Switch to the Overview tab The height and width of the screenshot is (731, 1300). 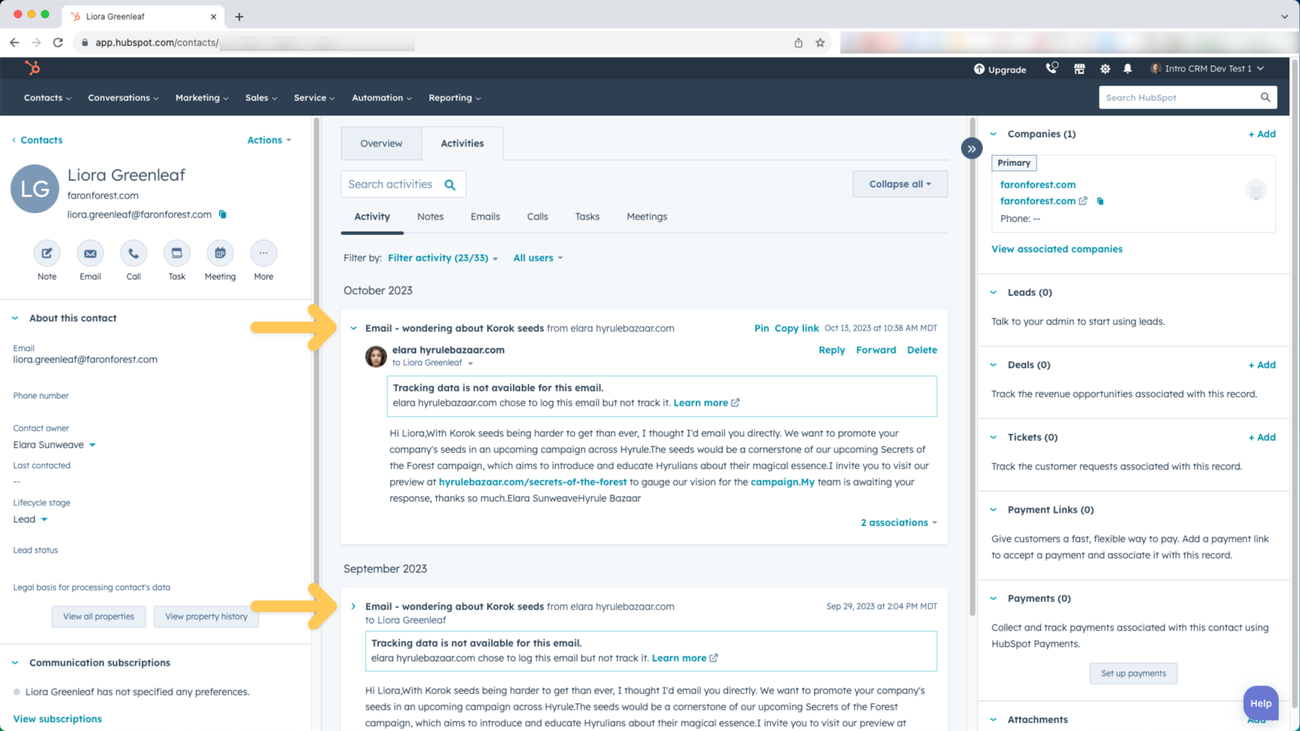pyautogui.click(x=381, y=143)
